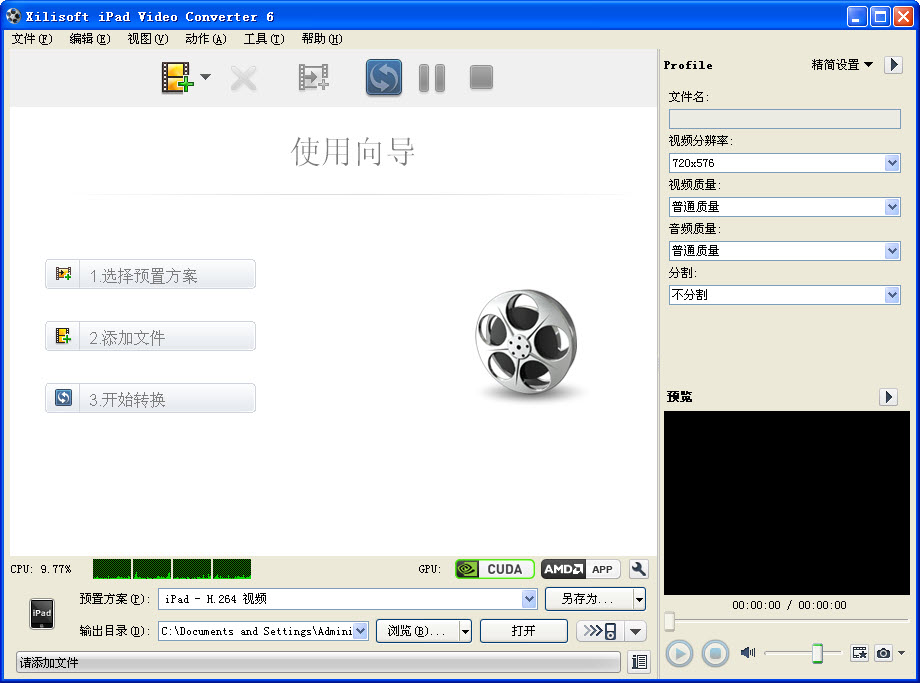Open the 浏览 dropdown arrow
The image size is (920, 683).
pyautogui.click(x=465, y=631)
